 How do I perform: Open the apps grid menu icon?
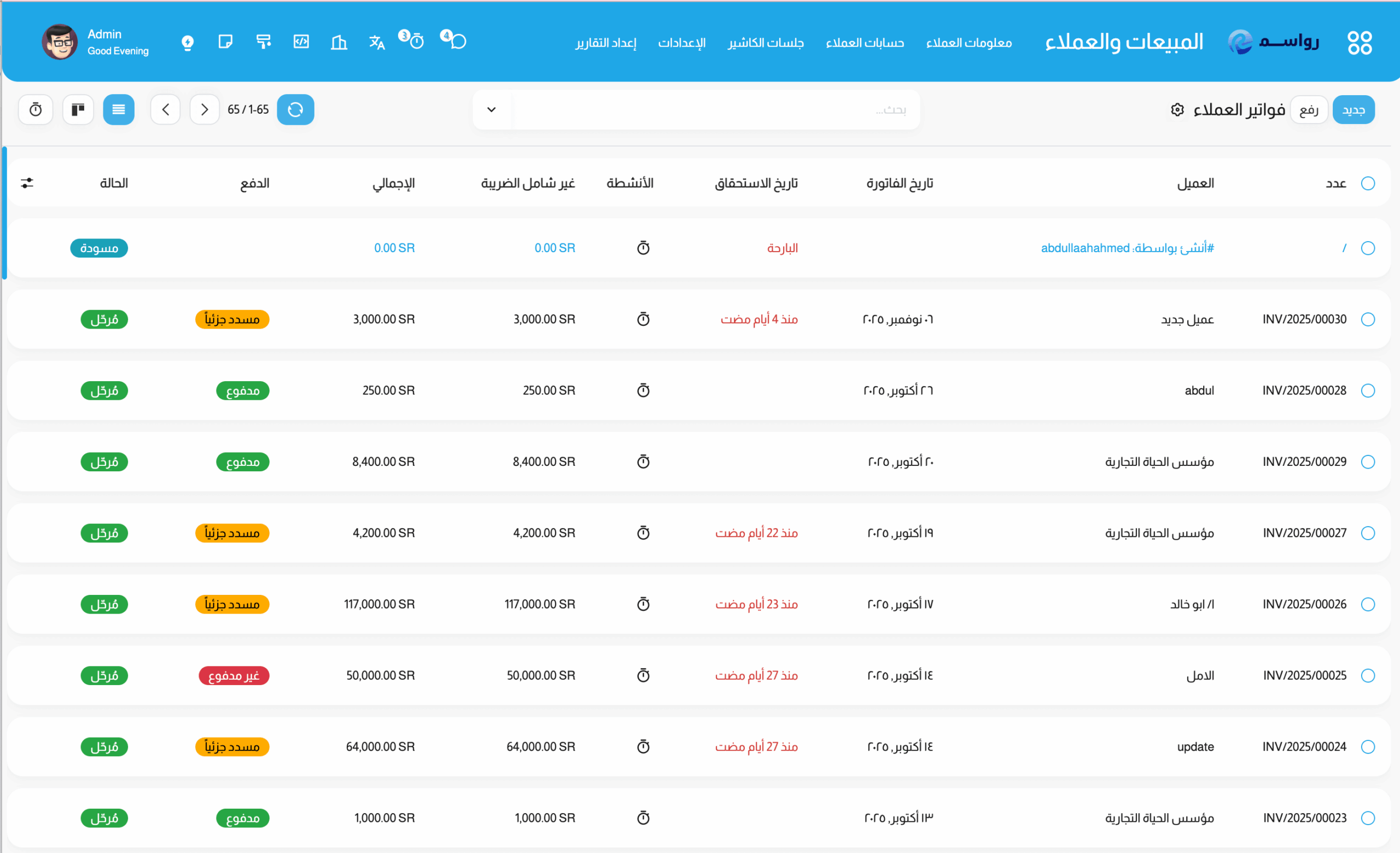tap(1359, 43)
